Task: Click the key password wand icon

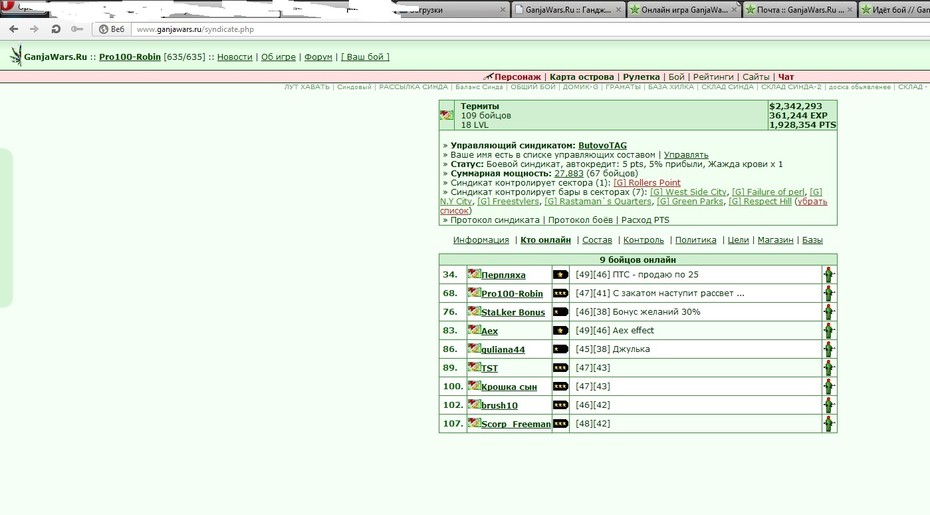Action: [x=77, y=29]
